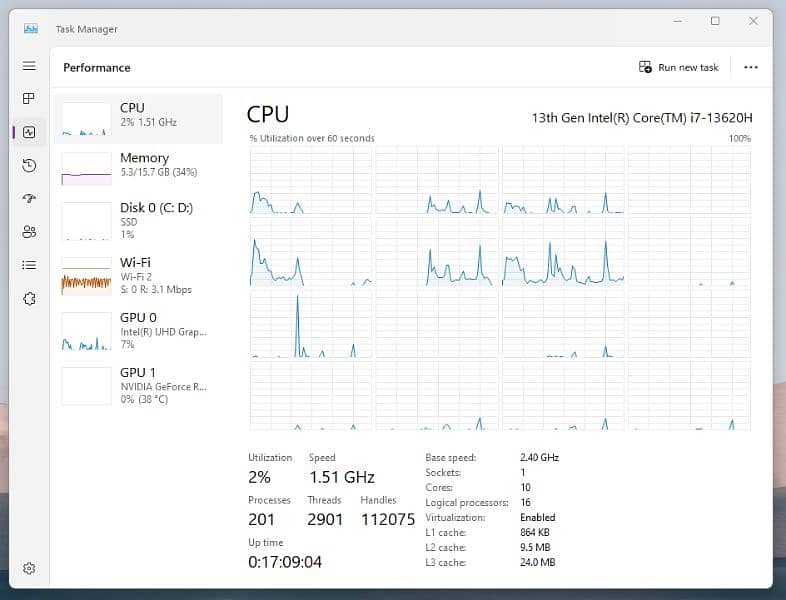Select the Wi-Fi performance entry
This screenshot has width=786, height=600.
pos(138,275)
